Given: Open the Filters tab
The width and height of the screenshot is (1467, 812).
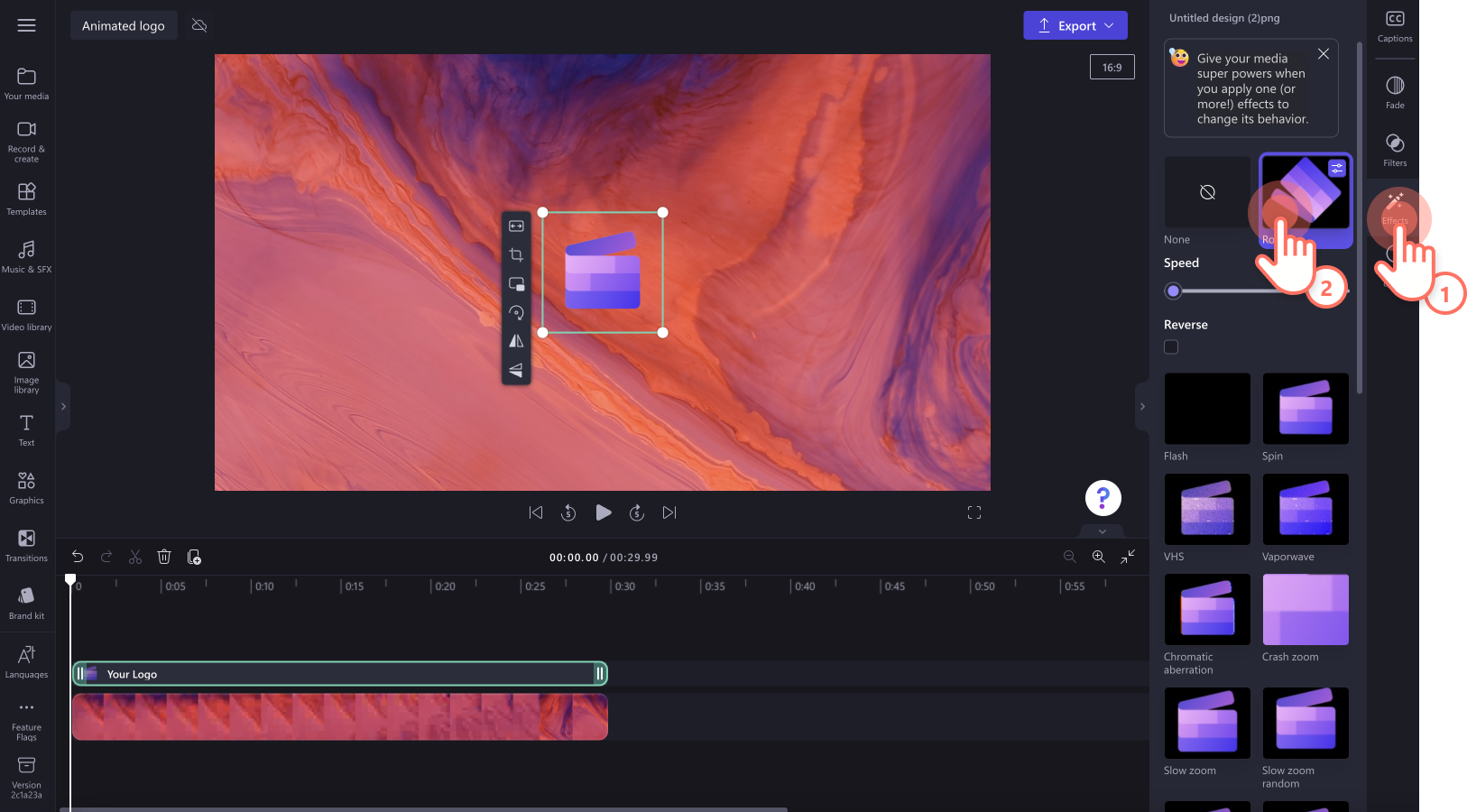Looking at the screenshot, I should [x=1395, y=151].
